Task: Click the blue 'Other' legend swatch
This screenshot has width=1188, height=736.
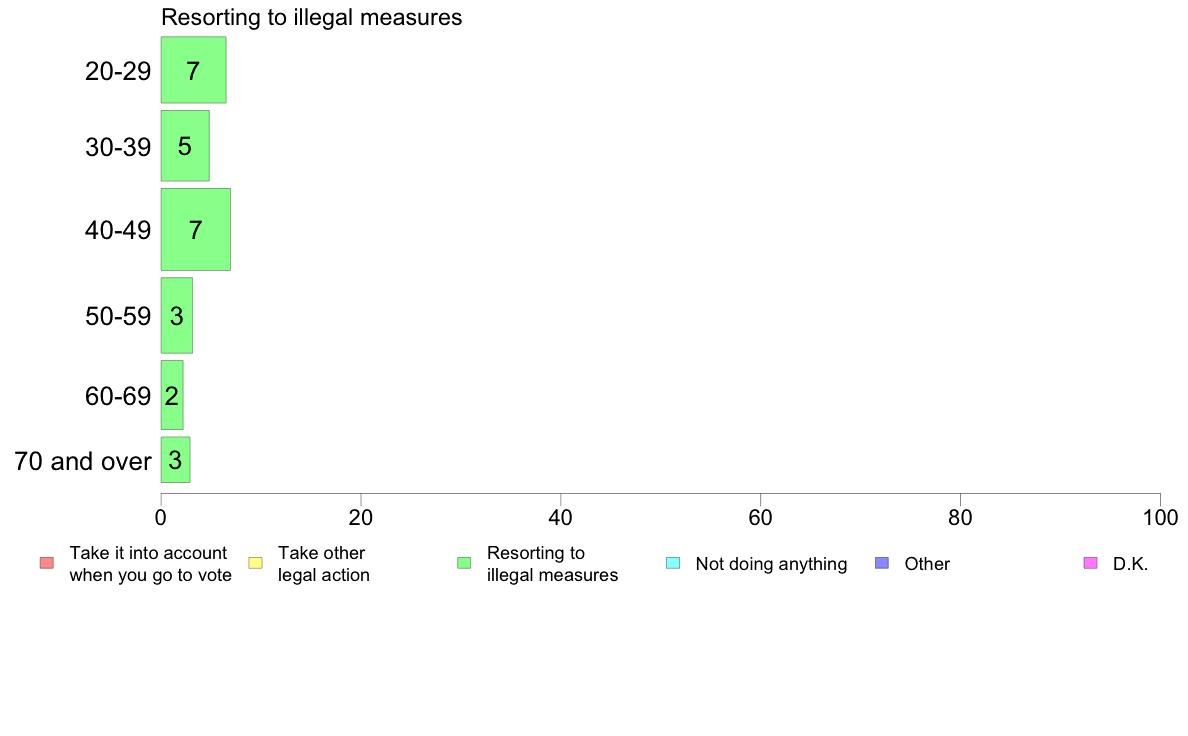Action: 882,563
